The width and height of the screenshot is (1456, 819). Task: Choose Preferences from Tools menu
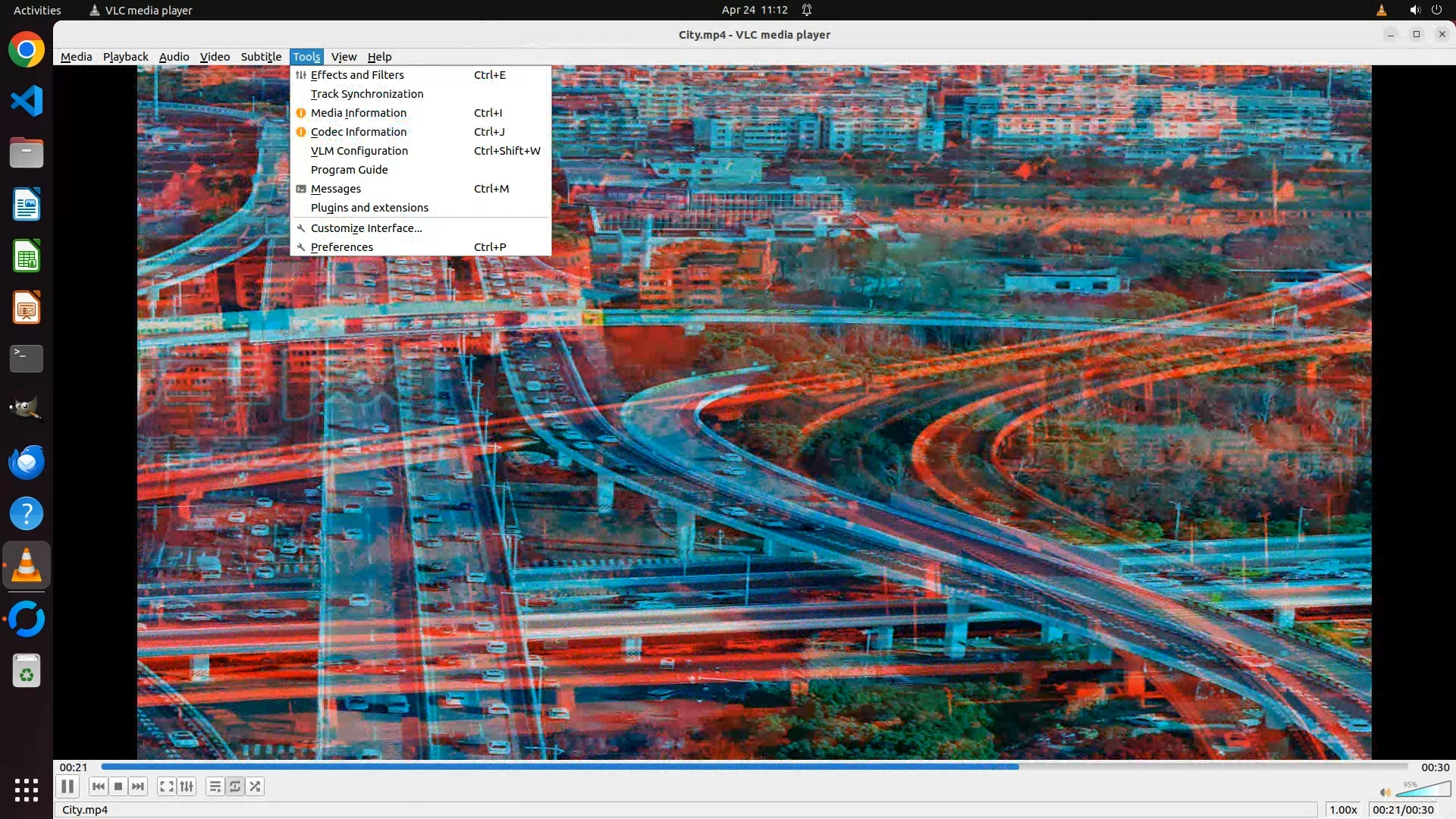[342, 247]
